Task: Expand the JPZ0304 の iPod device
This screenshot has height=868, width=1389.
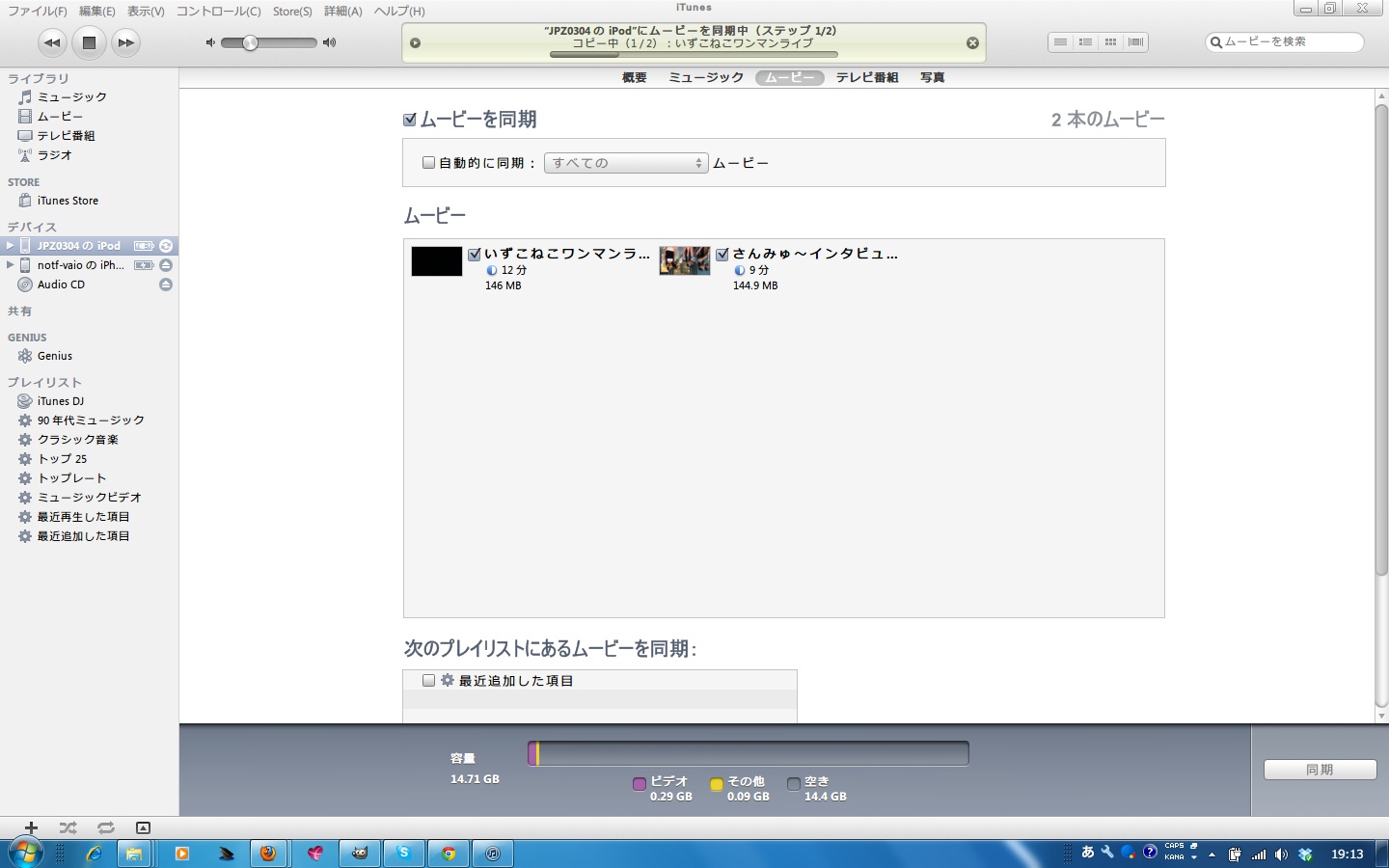Action: click(10, 246)
